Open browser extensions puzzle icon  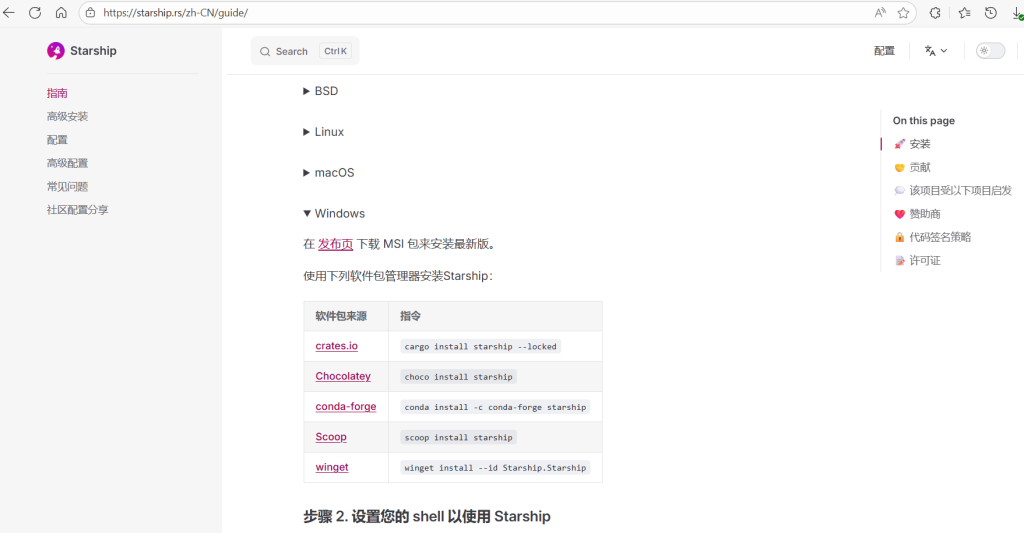(x=935, y=12)
